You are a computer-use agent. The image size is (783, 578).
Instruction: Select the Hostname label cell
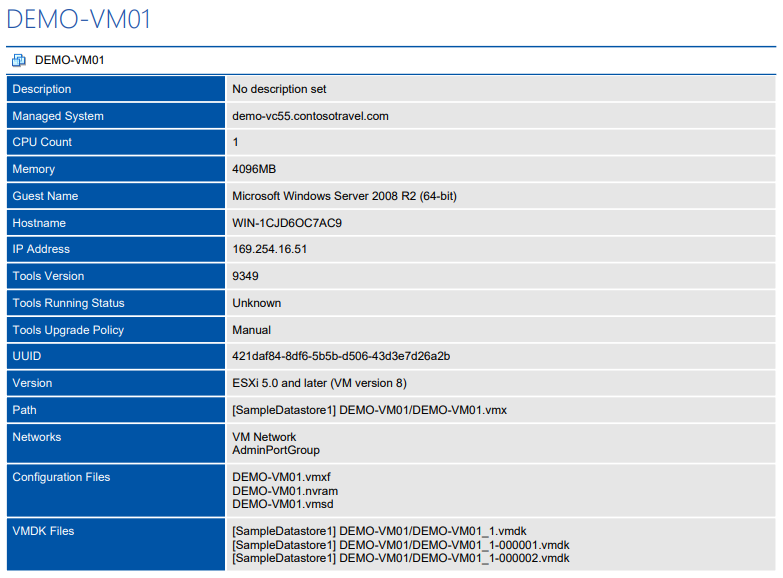tap(116, 223)
